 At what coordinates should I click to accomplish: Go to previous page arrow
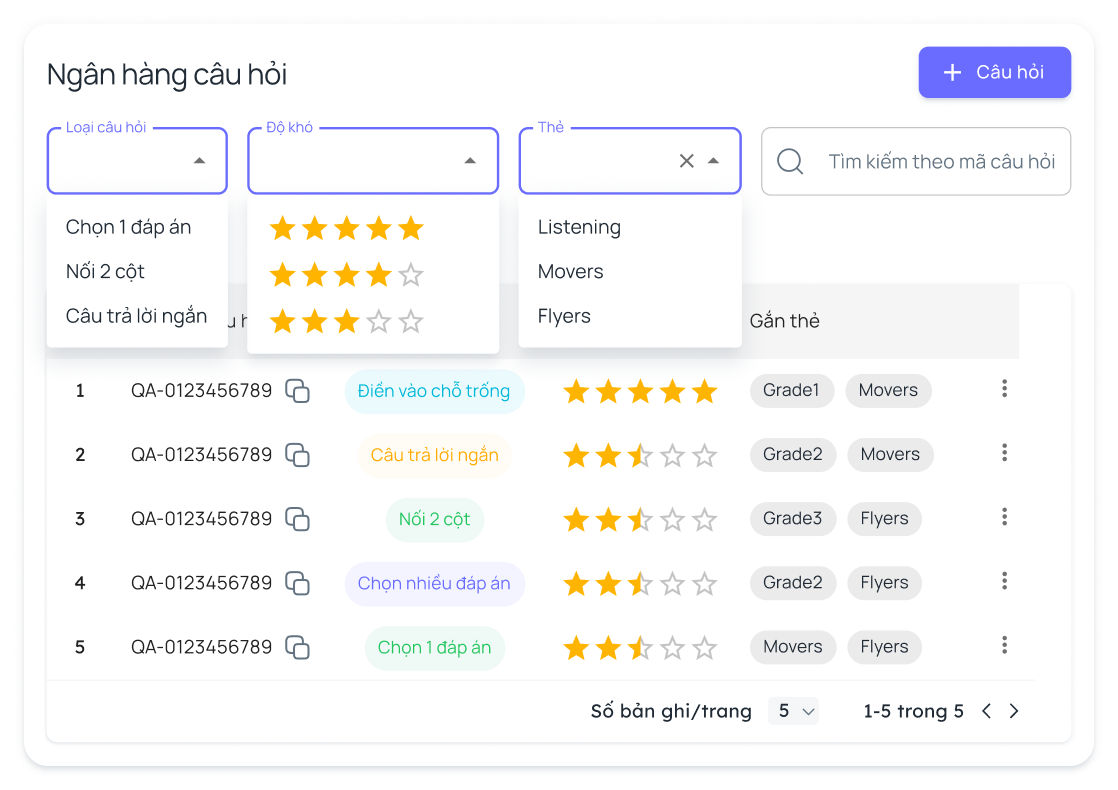986,711
